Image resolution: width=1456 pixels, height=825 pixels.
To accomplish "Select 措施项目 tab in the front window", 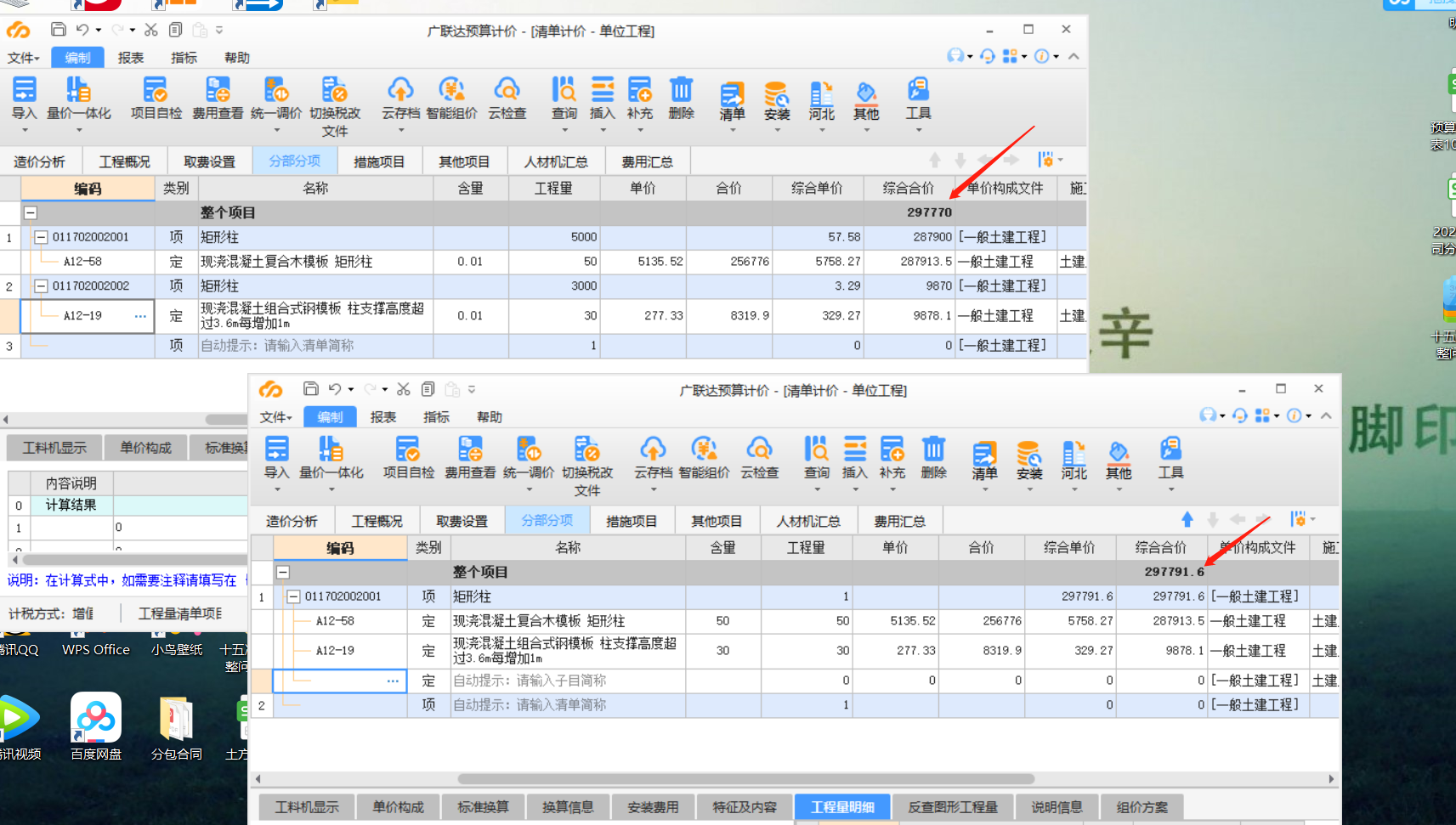I will 632,521.
